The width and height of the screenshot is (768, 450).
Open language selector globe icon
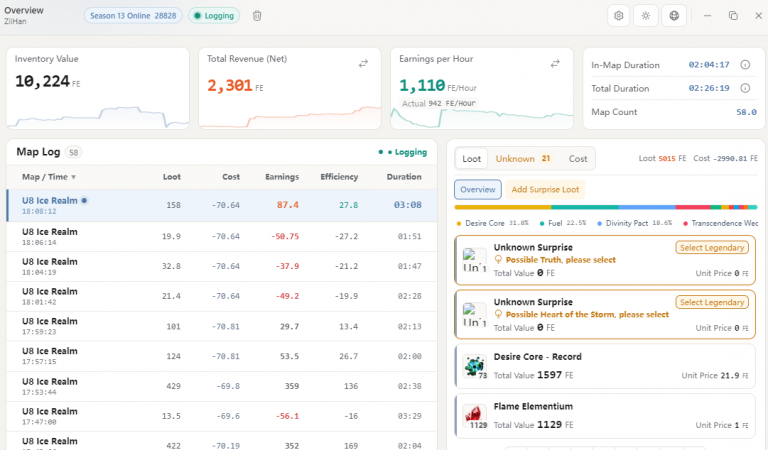(674, 16)
